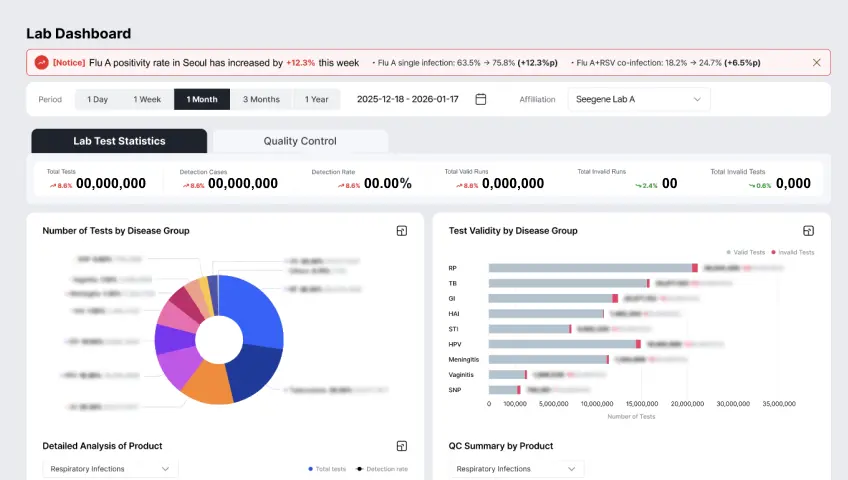The width and height of the screenshot is (848, 480).
Task: Toggle Invalid Tests legend item
Action: pos(792,252)
